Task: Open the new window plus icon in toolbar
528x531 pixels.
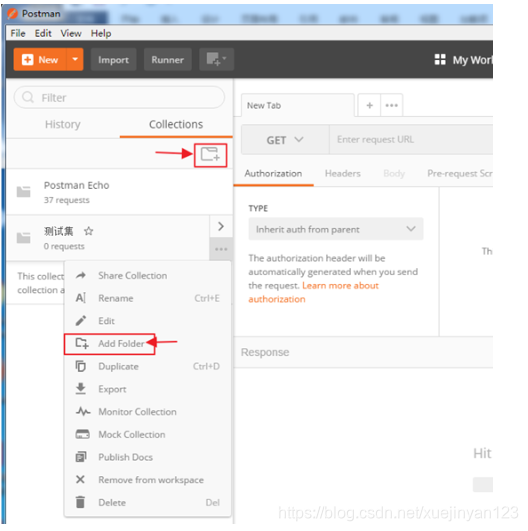Action: [x=216, y=59]
